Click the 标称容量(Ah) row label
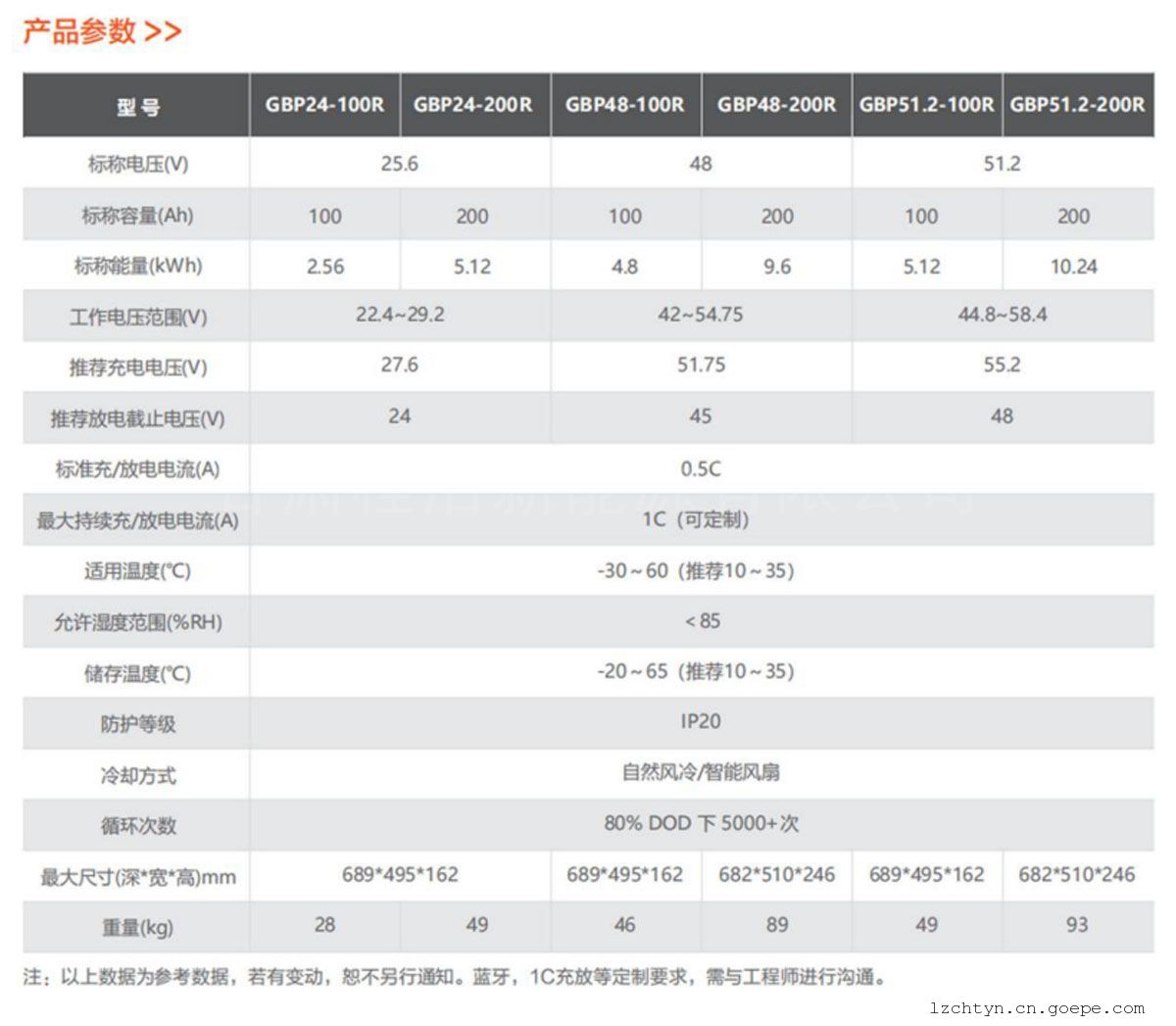 tap(137, 216)
